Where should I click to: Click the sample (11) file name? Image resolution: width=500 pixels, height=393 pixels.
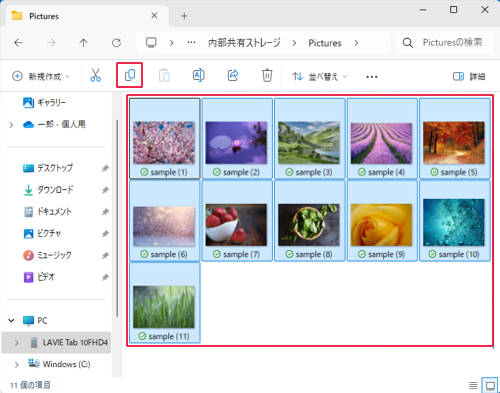tap(169, 336)
